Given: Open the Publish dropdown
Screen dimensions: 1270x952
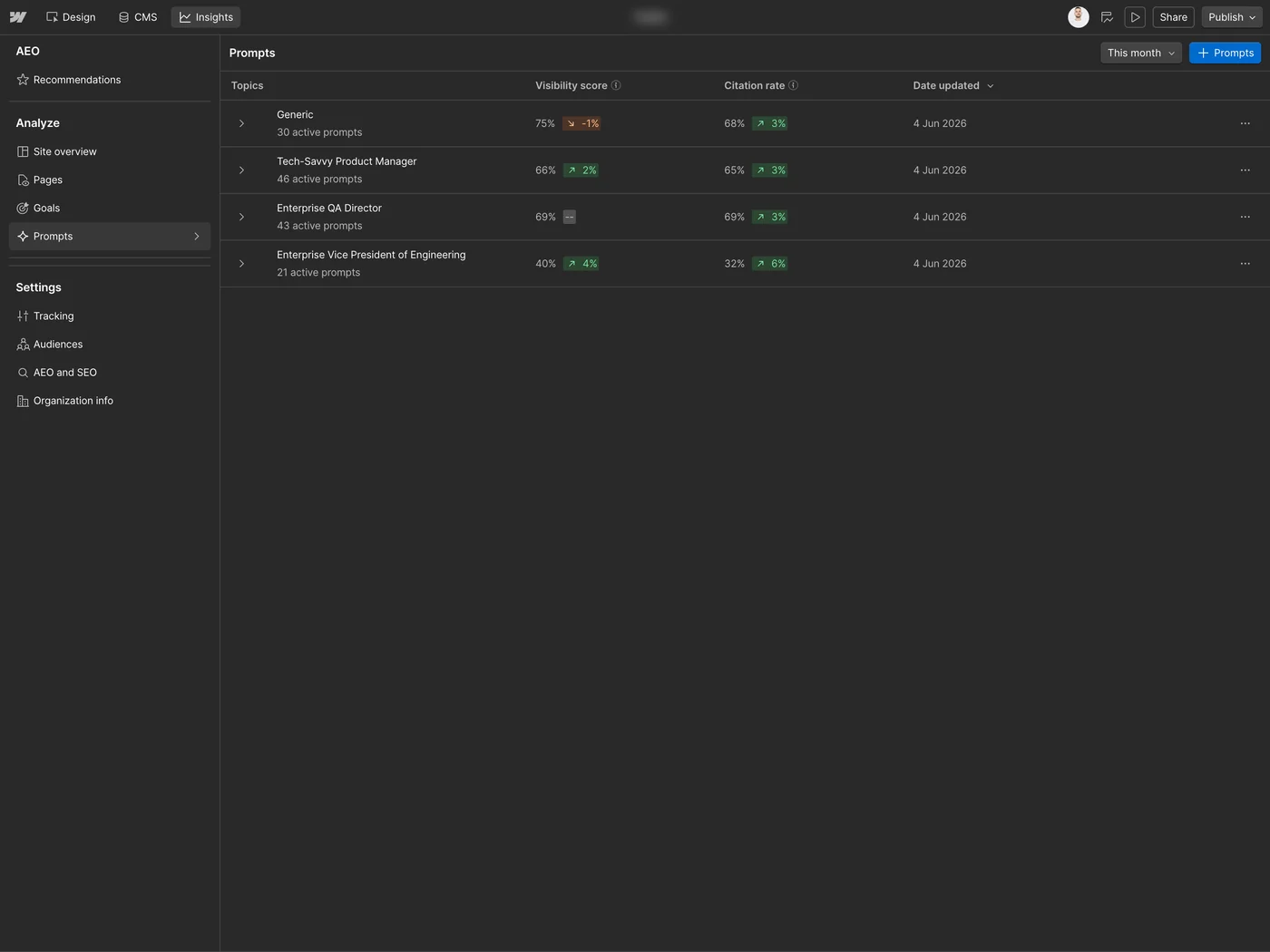Looking at the screenshot, I should pyautogui.click(x=1232, y=17).
